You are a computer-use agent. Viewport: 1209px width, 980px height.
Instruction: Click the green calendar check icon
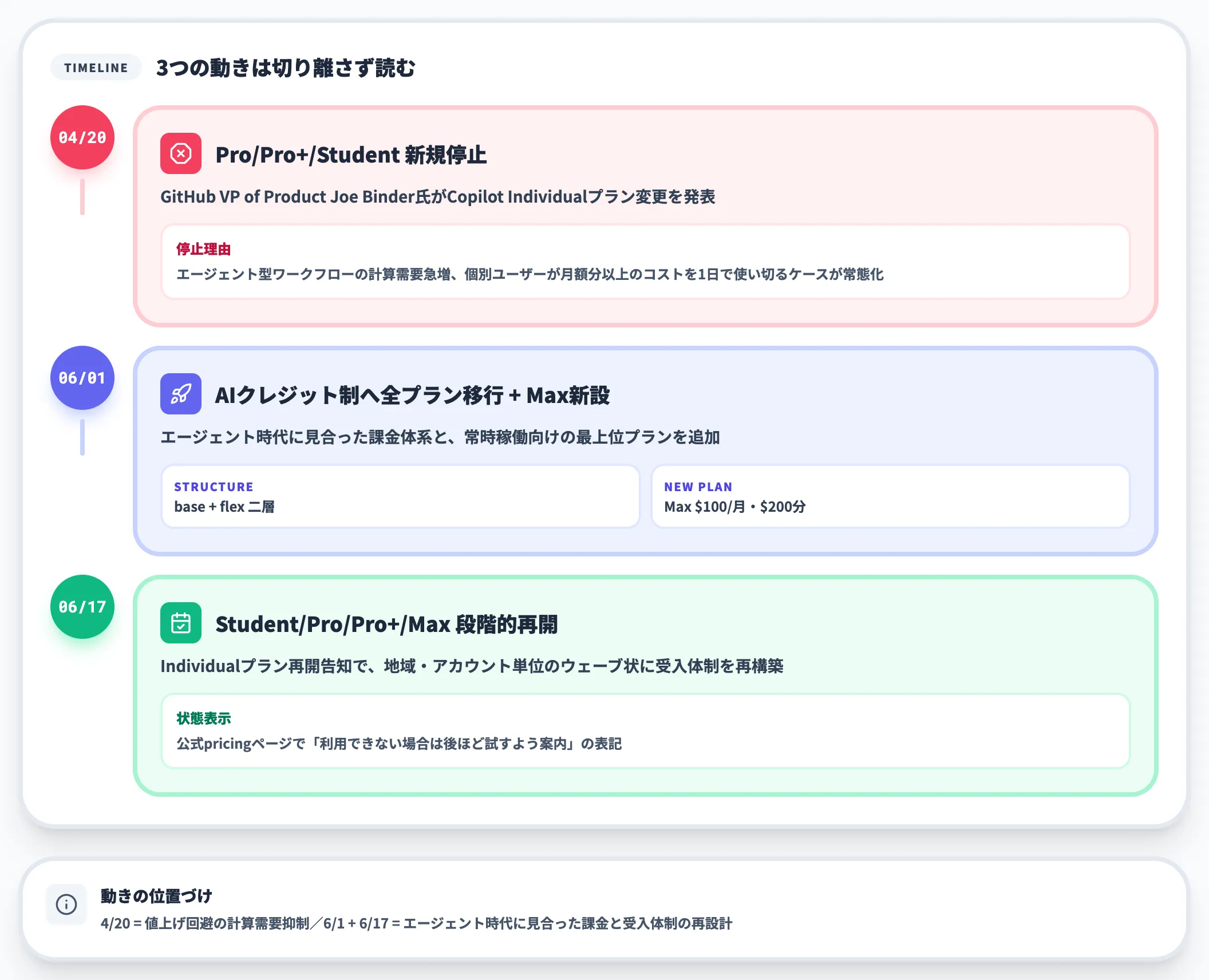click(x=180, y=623)
